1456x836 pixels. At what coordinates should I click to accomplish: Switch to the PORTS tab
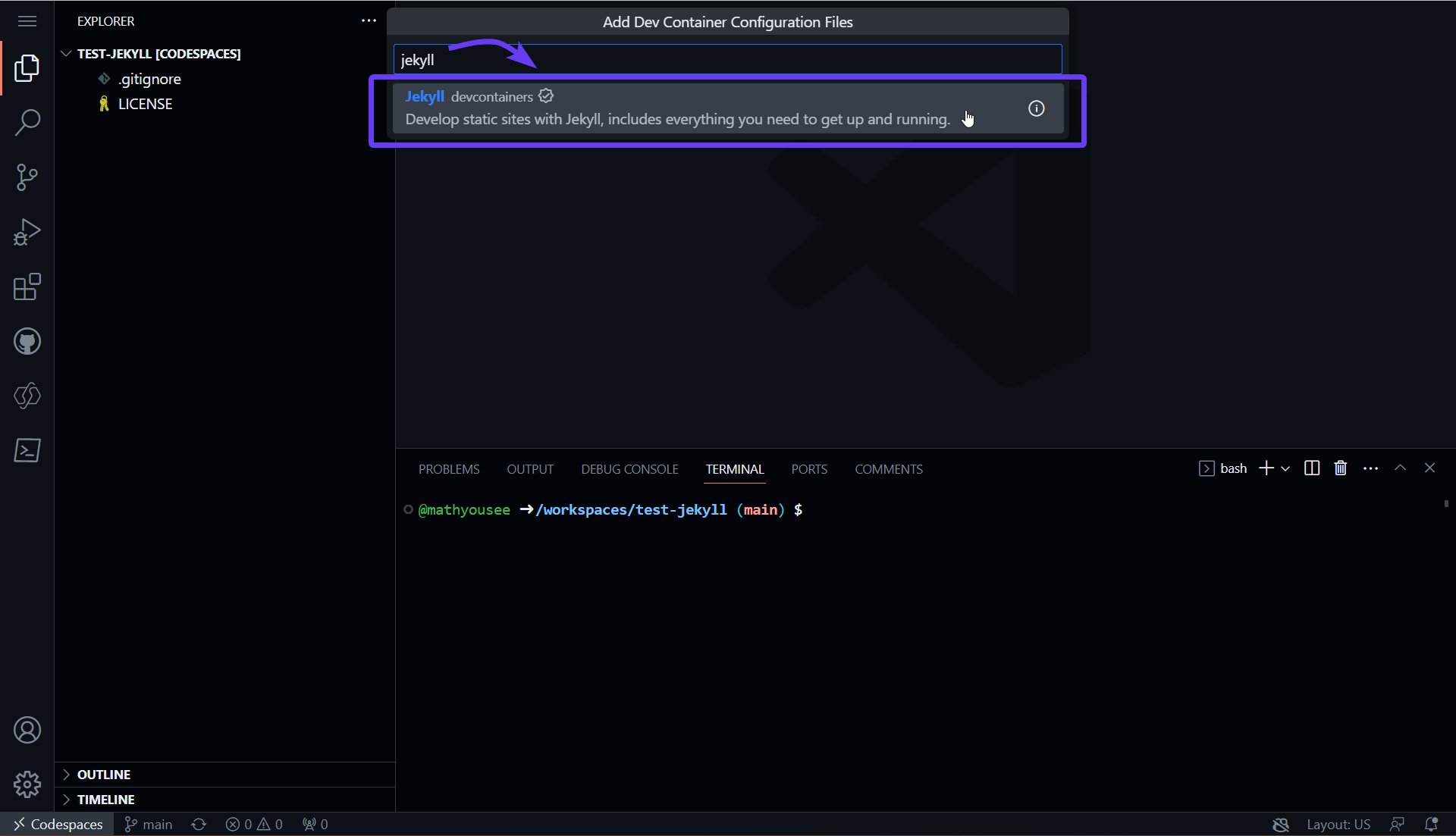tap(809, 469)
